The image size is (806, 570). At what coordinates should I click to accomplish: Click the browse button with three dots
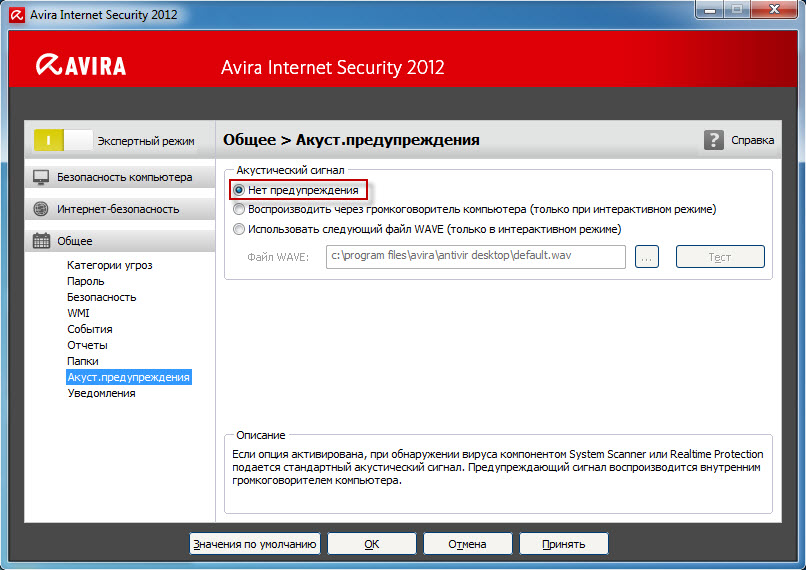click(647, 256)
